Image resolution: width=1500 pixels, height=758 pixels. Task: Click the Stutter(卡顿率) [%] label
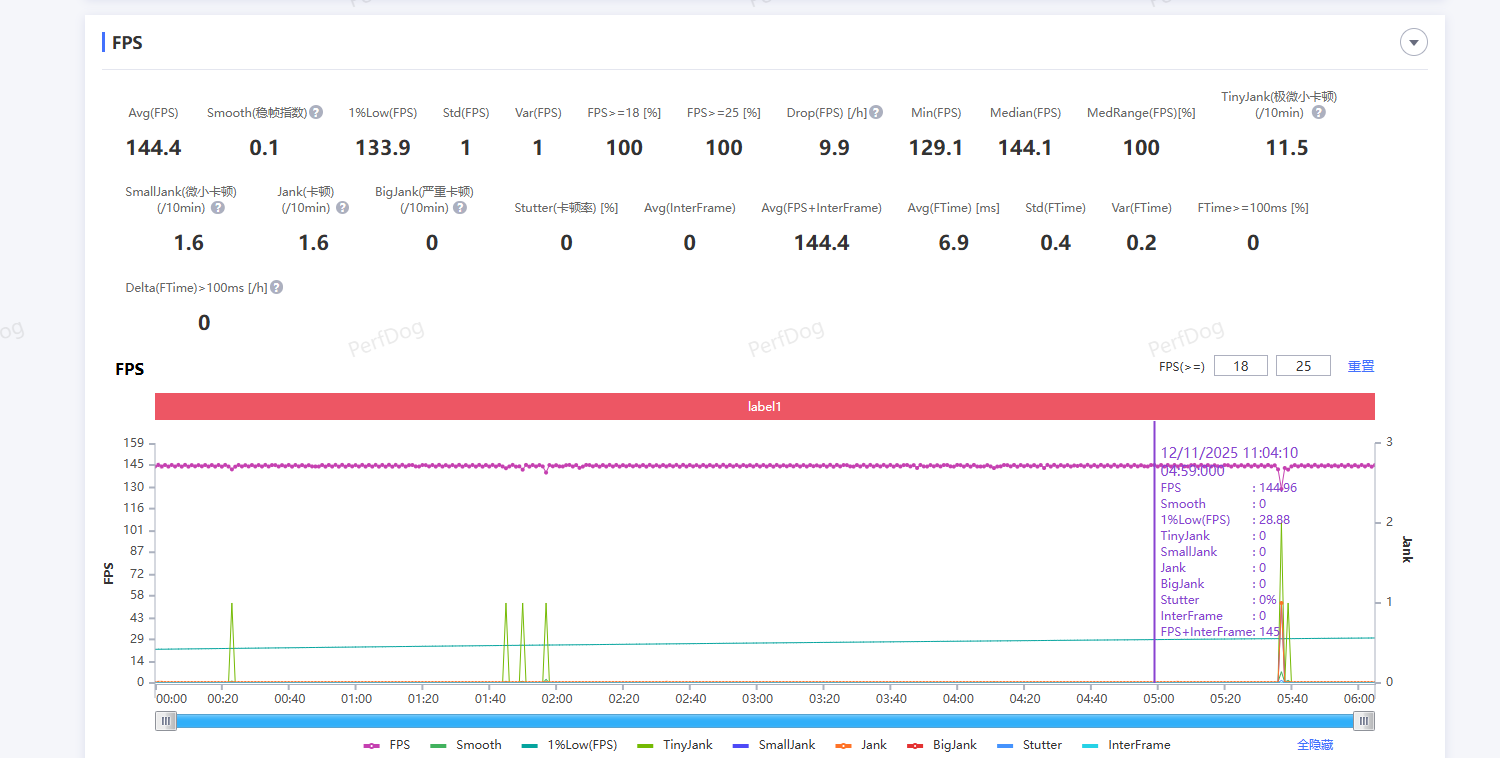pyautogui.click(x=566, y=208)
